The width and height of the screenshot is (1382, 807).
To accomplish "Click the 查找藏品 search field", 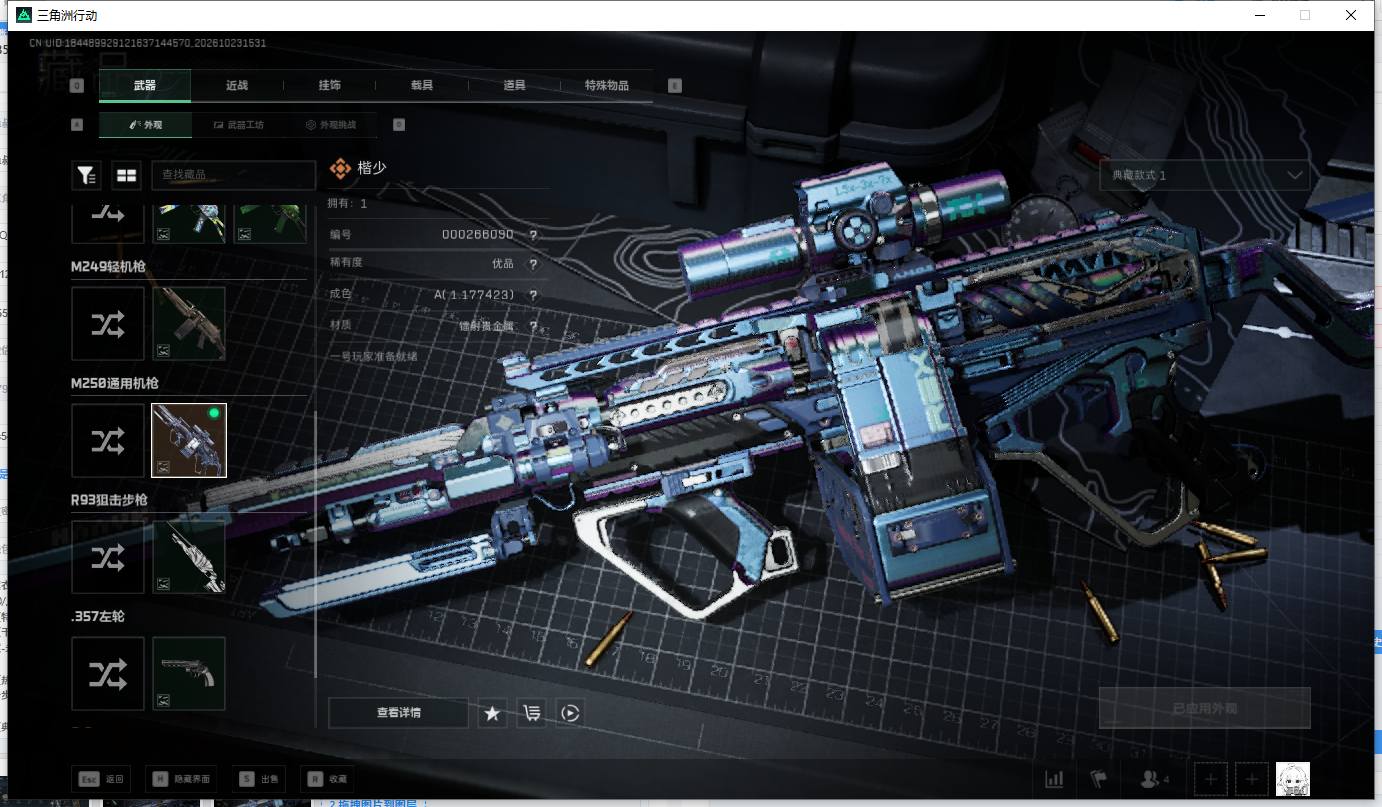I will [233, 175].
